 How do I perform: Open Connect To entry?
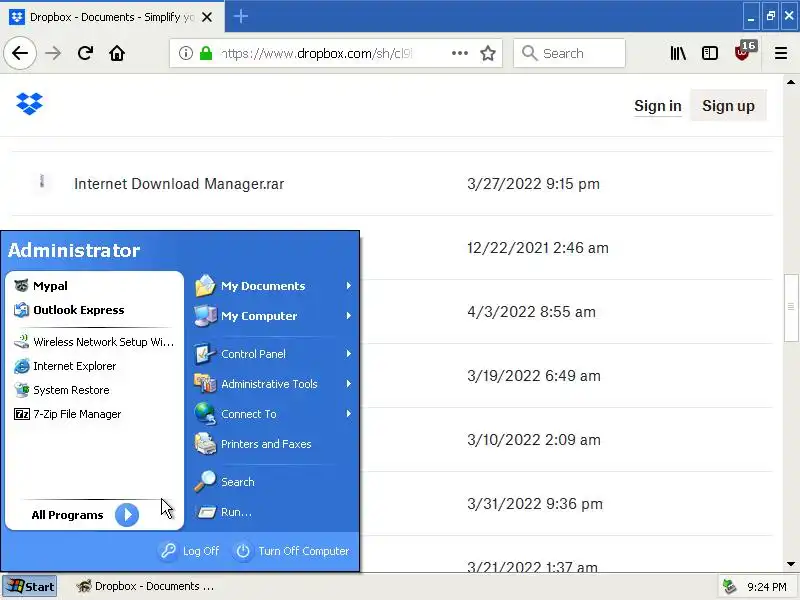click(x=273, y=414)
